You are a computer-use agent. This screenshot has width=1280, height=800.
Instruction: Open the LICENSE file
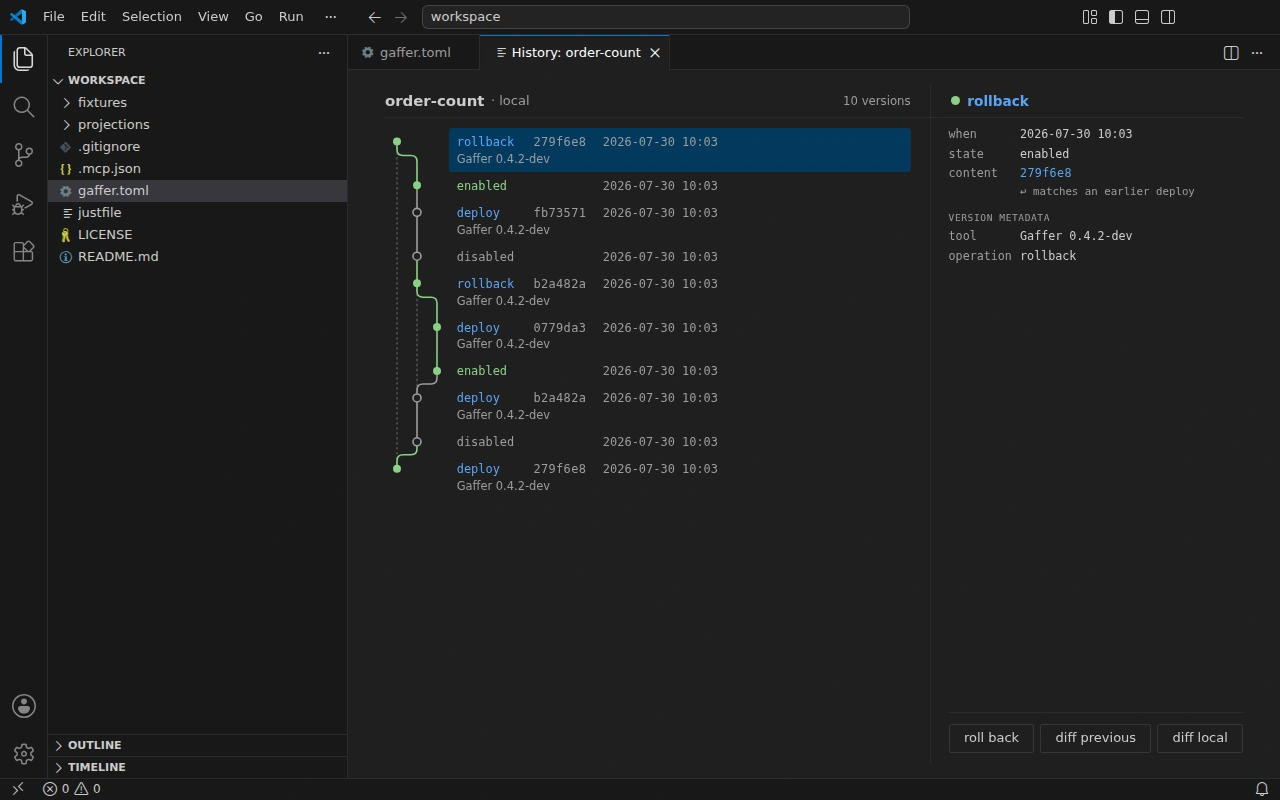(198, 234)
